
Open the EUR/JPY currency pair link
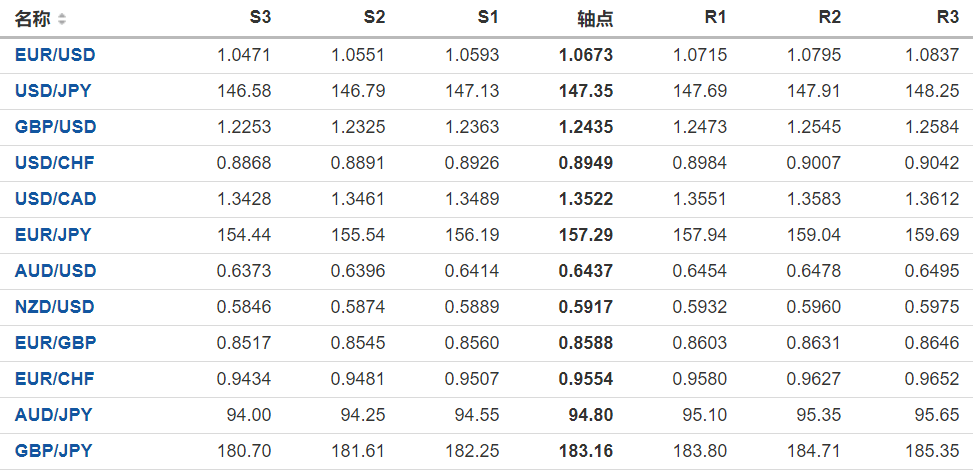tap(53, 235)
